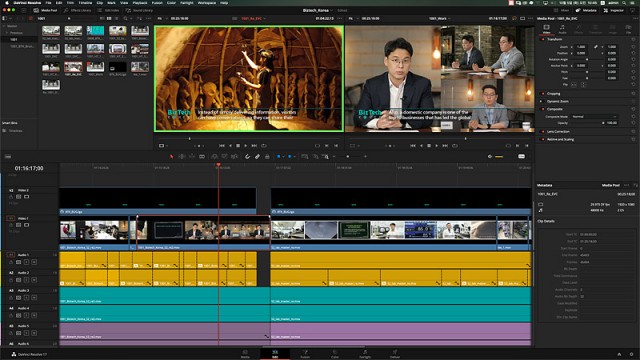Switch to the Audio tab in Inspector

pyautogui.click(x=562, y=29)
